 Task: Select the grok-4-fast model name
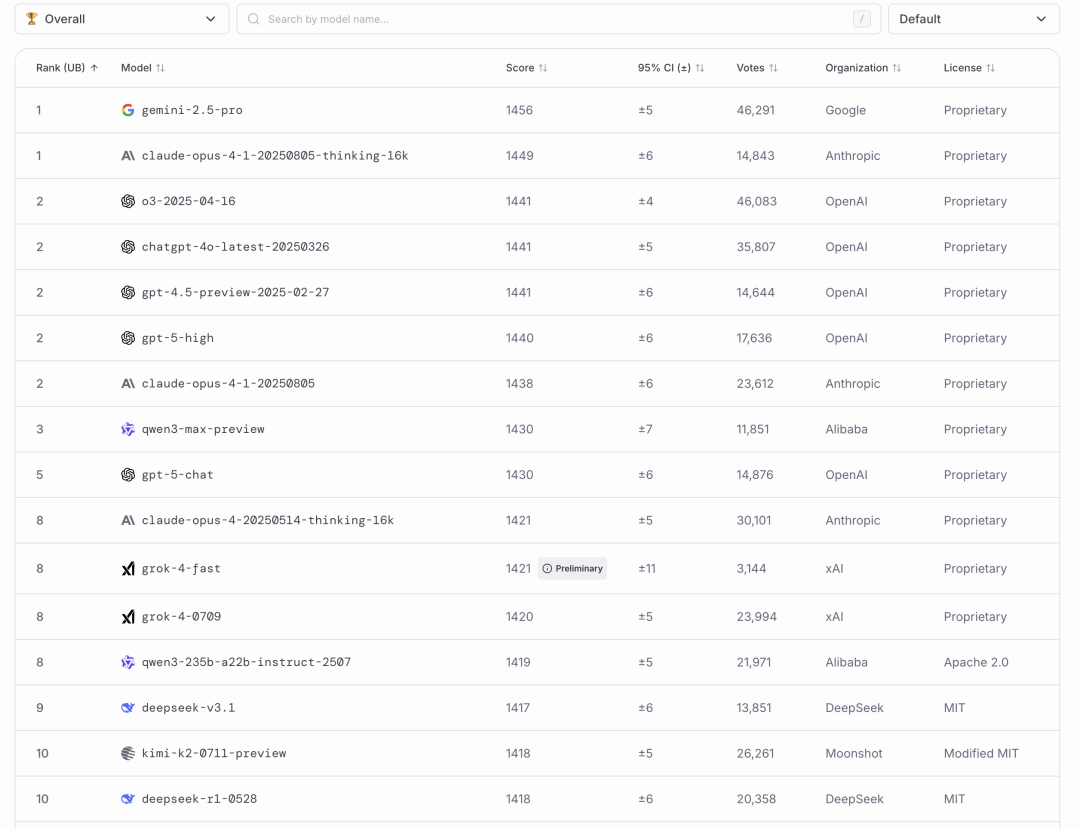[x=181, y=569]
